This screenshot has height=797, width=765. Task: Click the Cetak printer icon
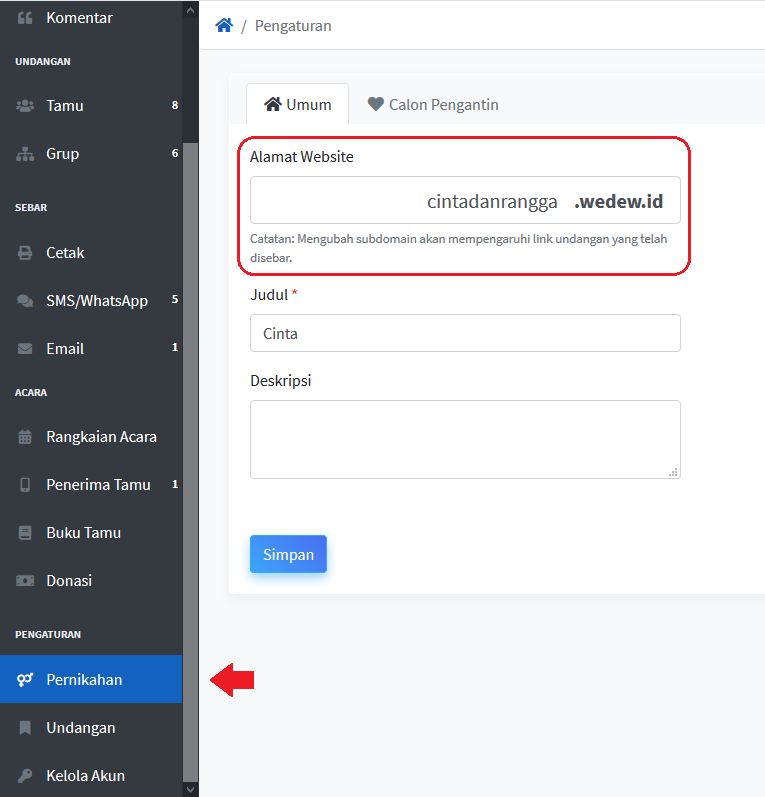[x=25, y=253]
